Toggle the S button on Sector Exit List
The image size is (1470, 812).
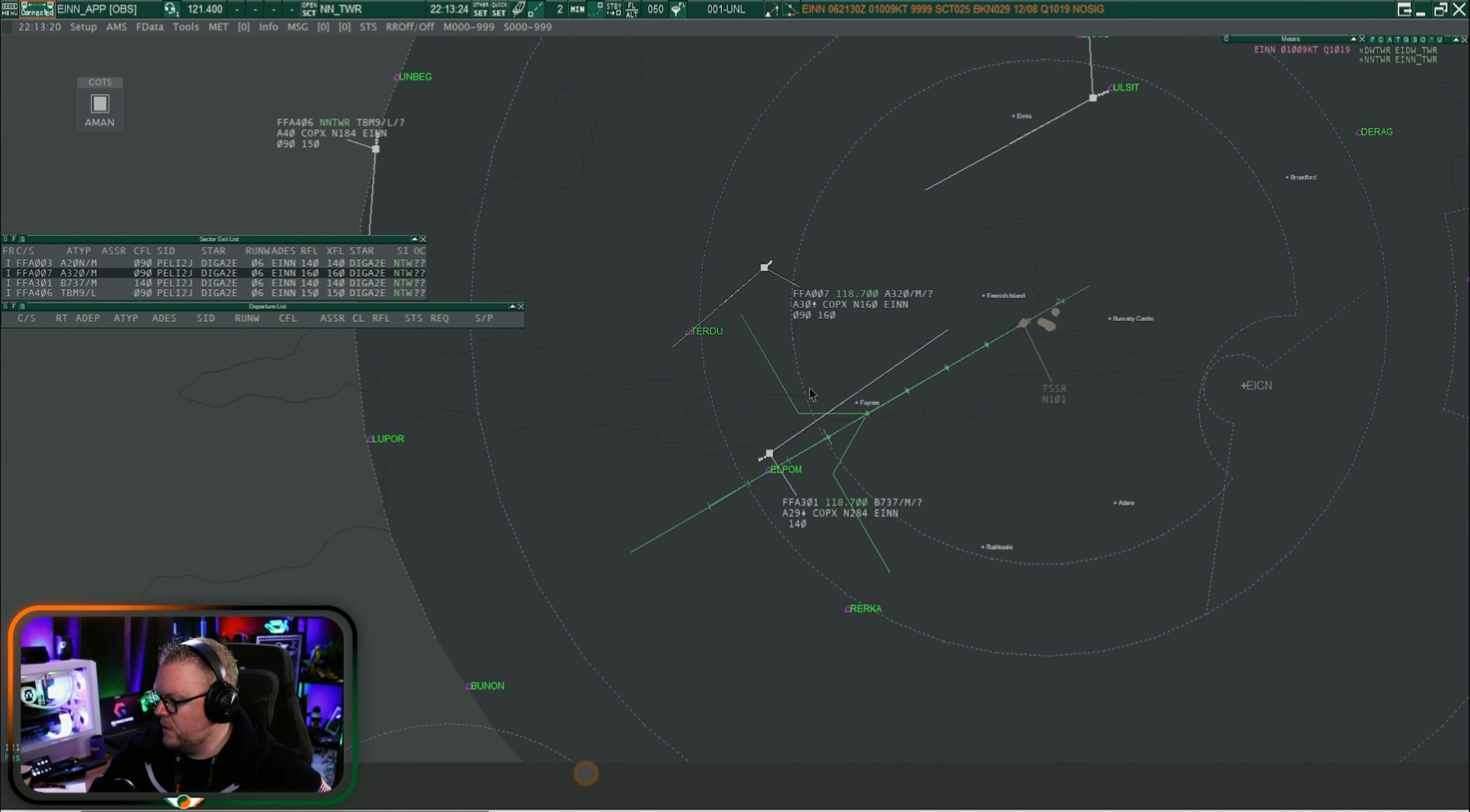pyautogui.click(x=22, y=239)
